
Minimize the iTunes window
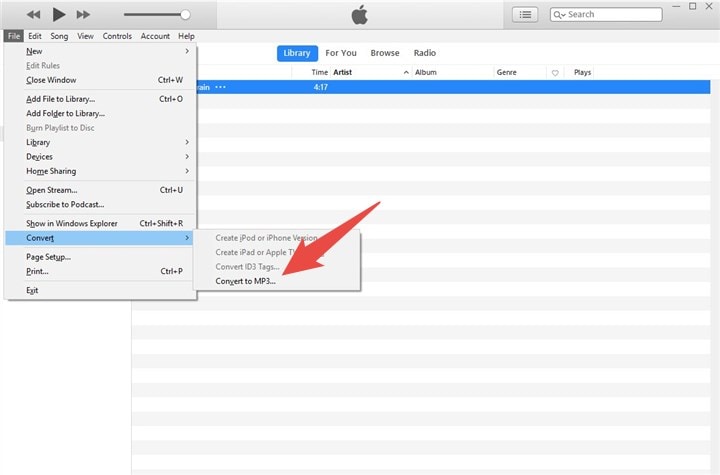676,6
